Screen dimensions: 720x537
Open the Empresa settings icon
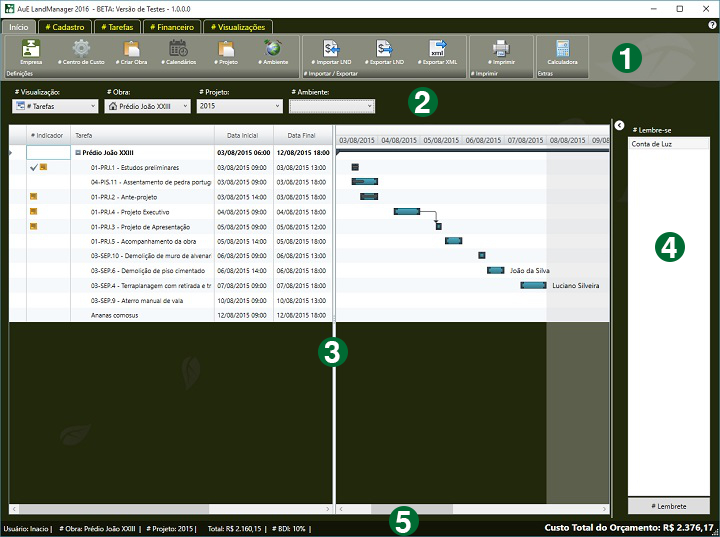[x=31, y=49]
